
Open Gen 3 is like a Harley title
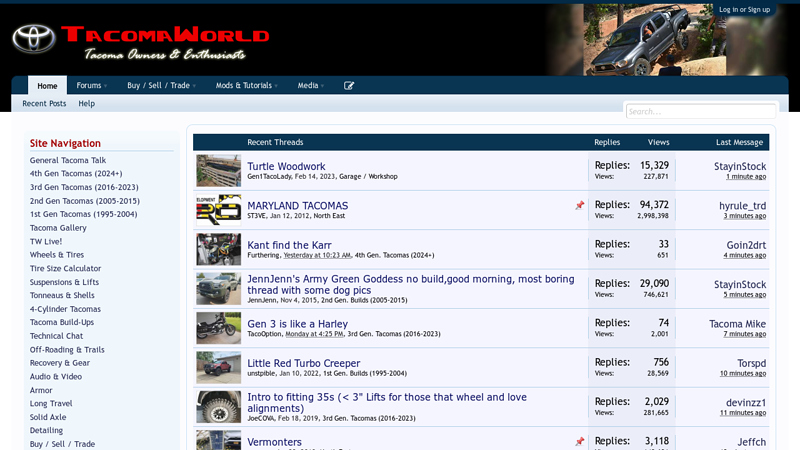click(297, 324)
